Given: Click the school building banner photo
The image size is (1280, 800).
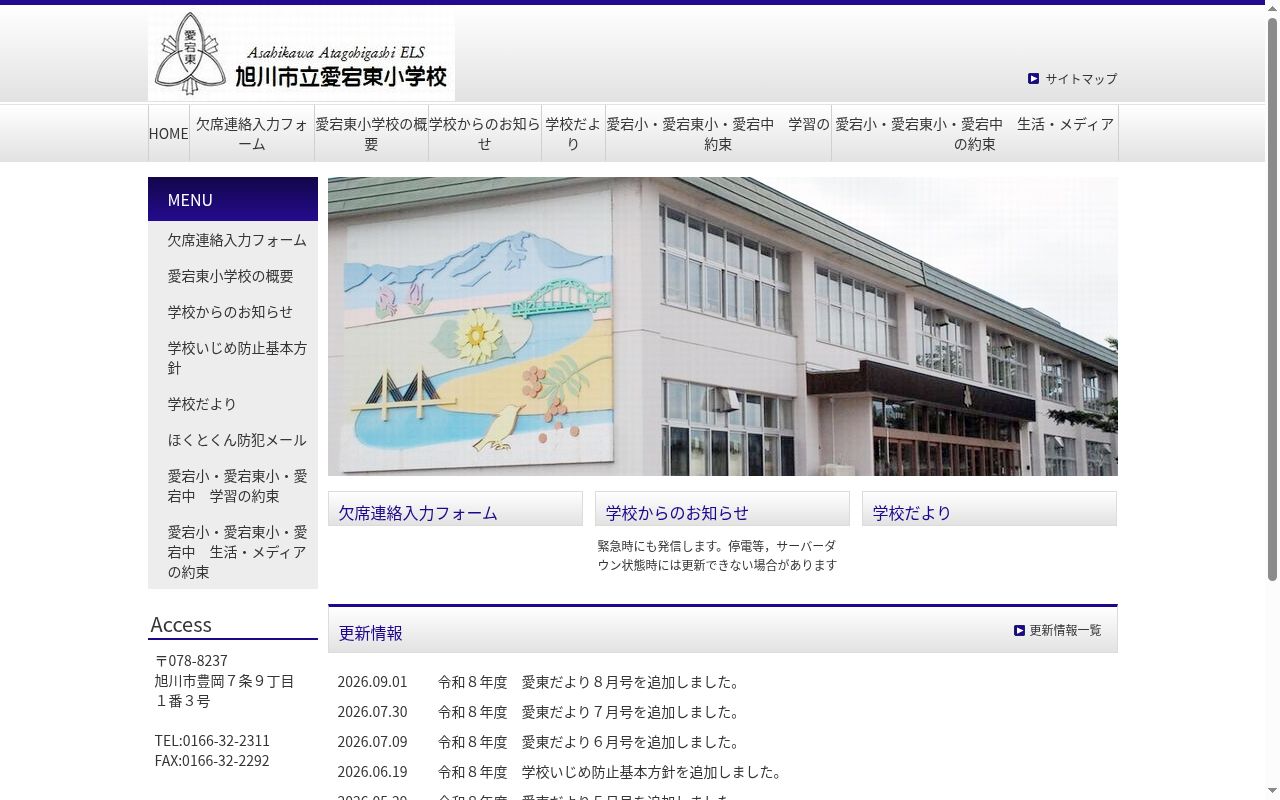Looking at the screenshot, I should pyautogui.click(x=723, y=326).
